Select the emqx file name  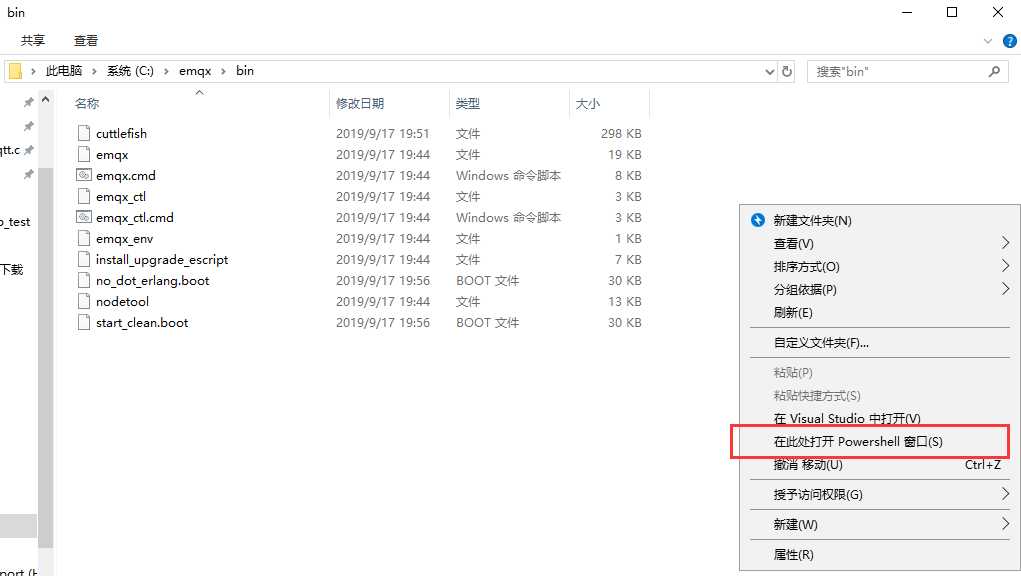coord(112,154)
